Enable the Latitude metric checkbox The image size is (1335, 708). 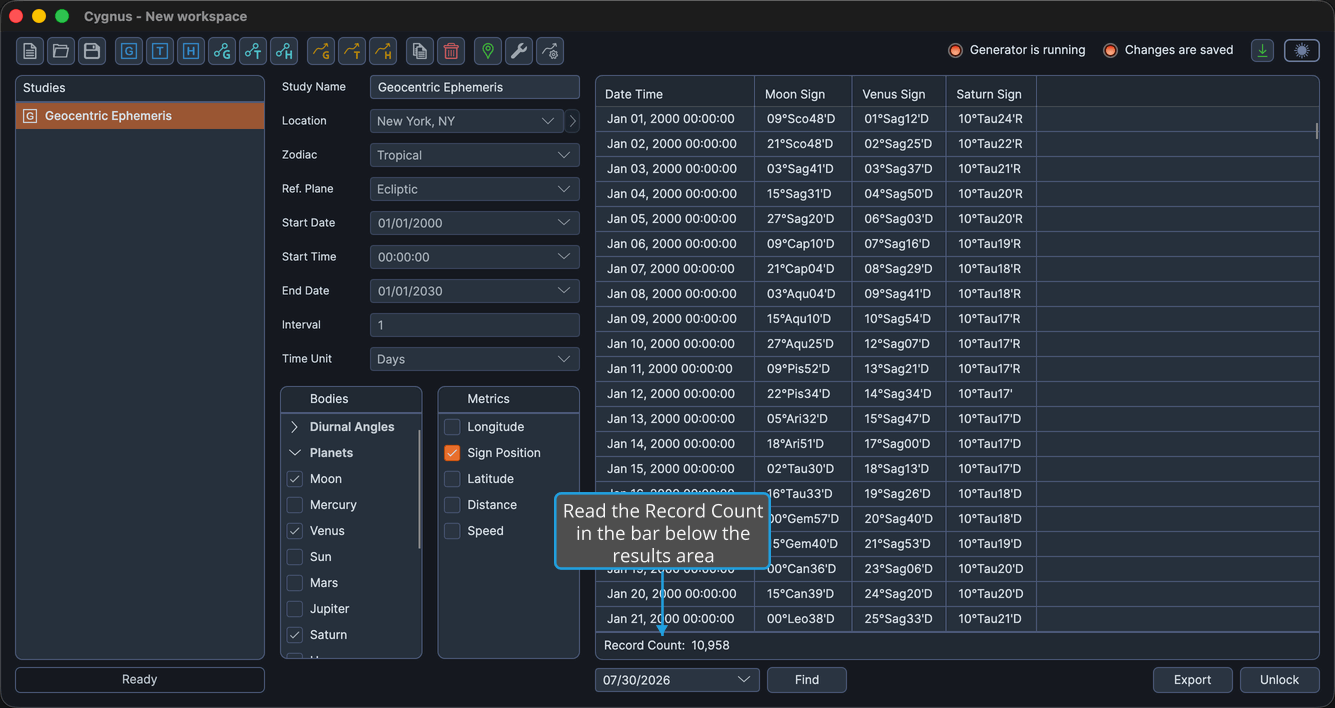pos(452,479)
